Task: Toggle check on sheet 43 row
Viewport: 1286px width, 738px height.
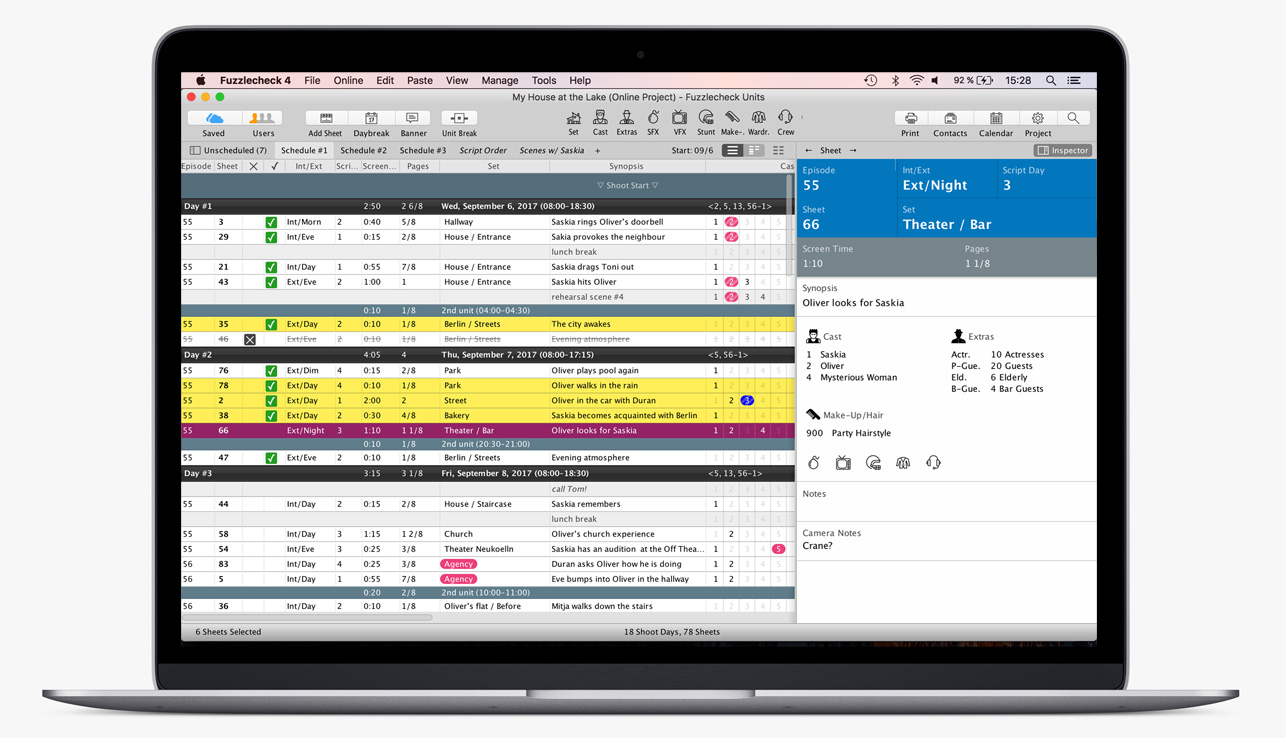Action: tap(271, 282)
